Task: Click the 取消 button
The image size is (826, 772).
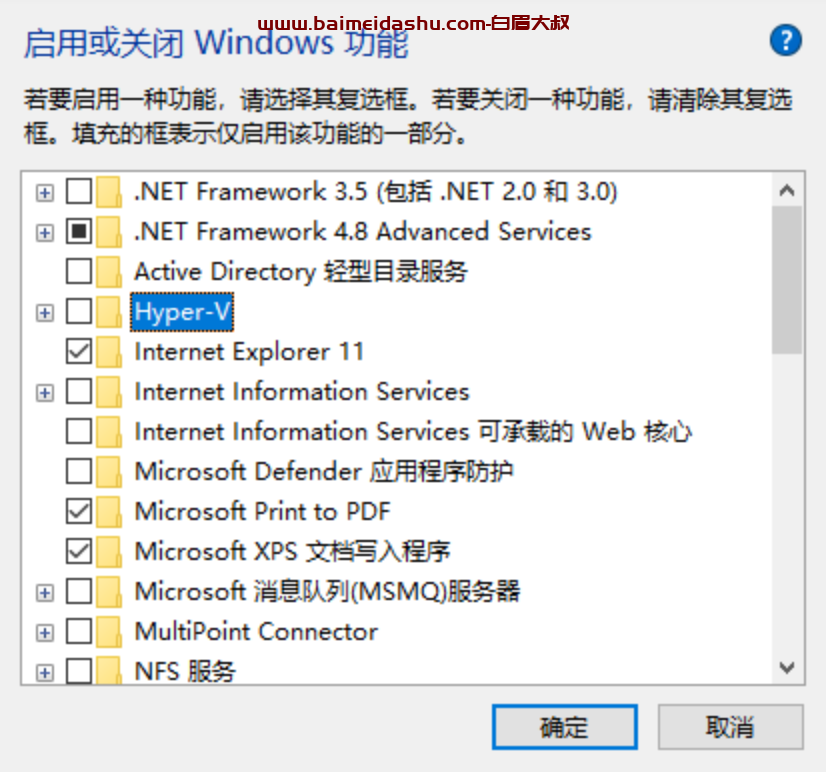Action: click(730, 727)
